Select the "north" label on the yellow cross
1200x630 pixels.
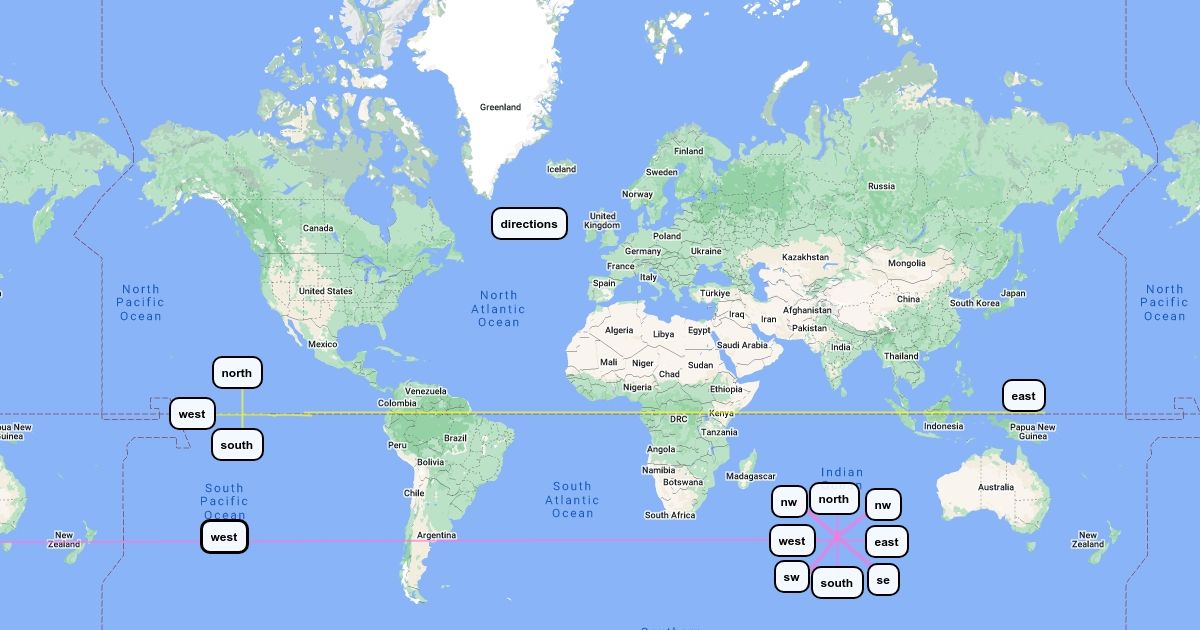pyautogui.click(x=237, y=373)
